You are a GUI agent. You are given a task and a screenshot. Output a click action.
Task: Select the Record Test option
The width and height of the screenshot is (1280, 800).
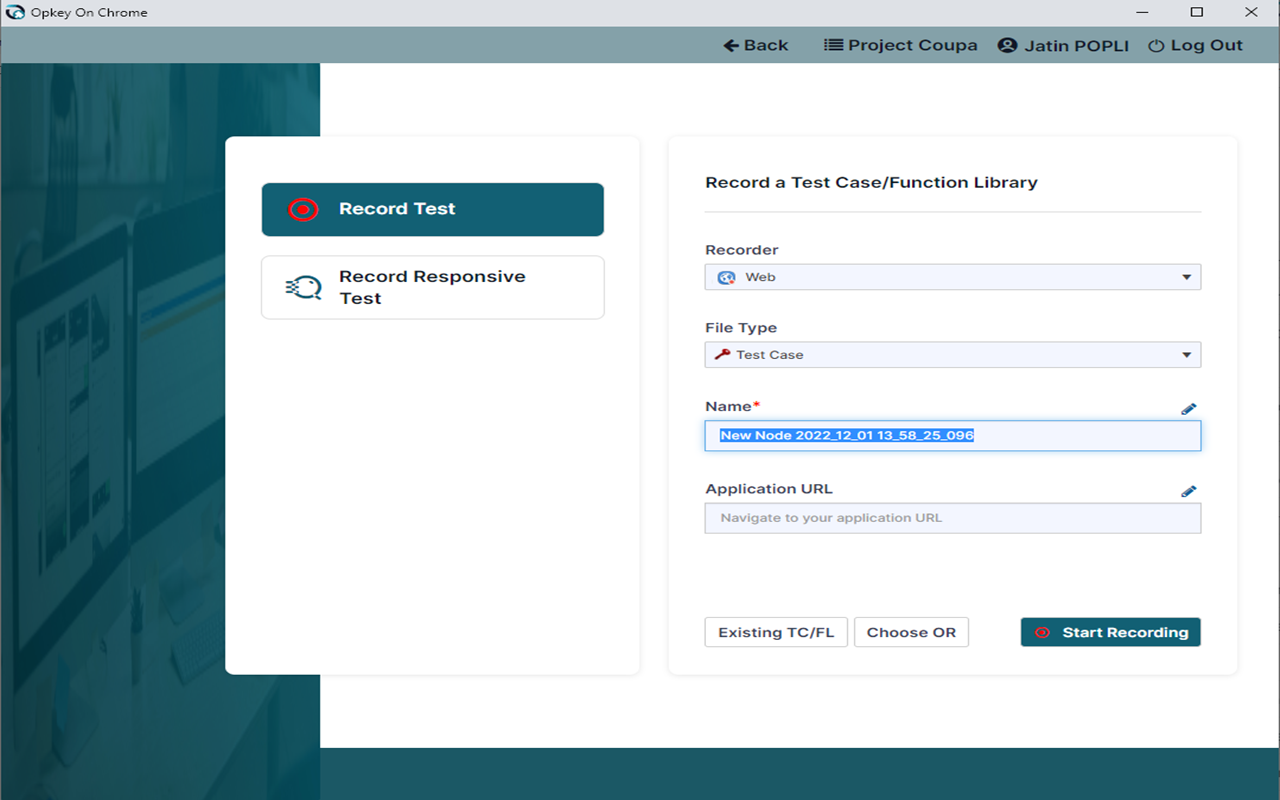(433, 209)
